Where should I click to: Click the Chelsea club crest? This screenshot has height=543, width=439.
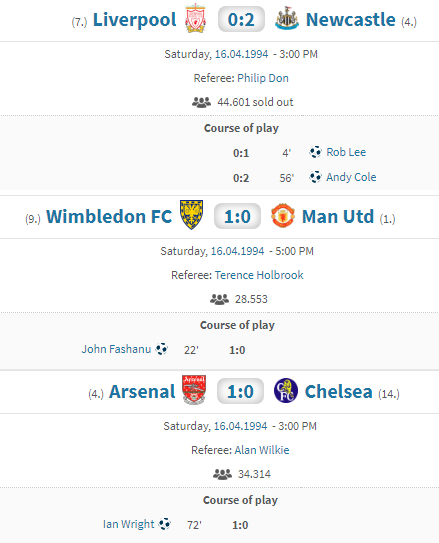[286, 391]
